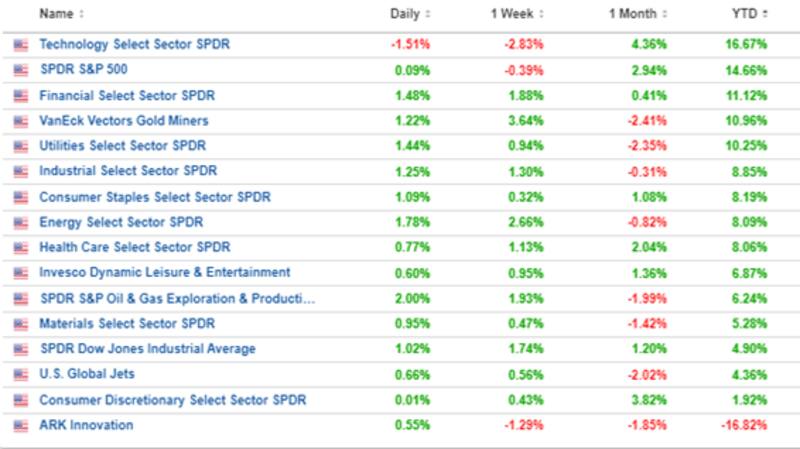Open Consumer Discretionary Select Sector SPDR link
800x449 pixels.
pos(173,400)
